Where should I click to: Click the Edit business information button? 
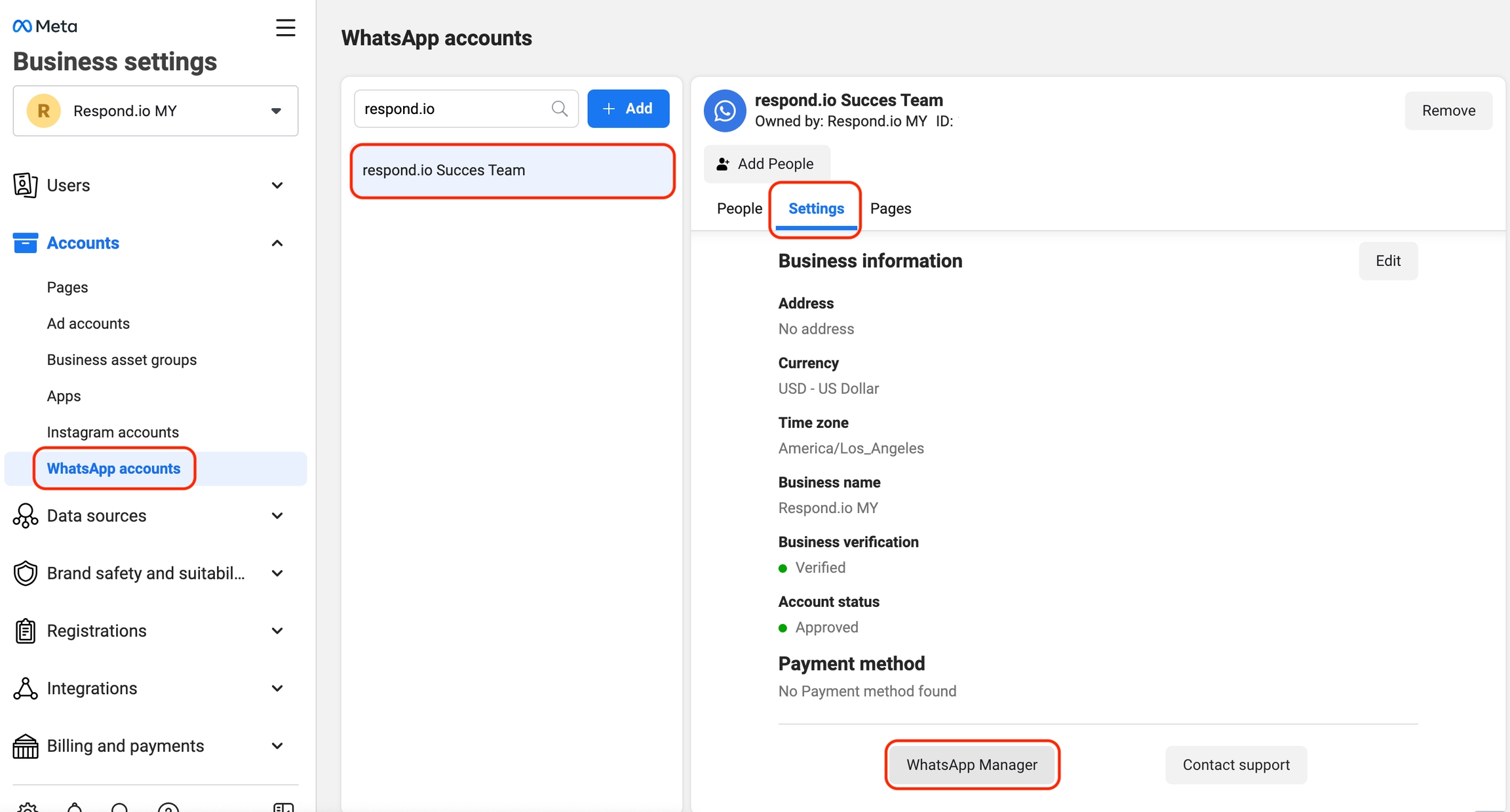[x=1387, y=261]
